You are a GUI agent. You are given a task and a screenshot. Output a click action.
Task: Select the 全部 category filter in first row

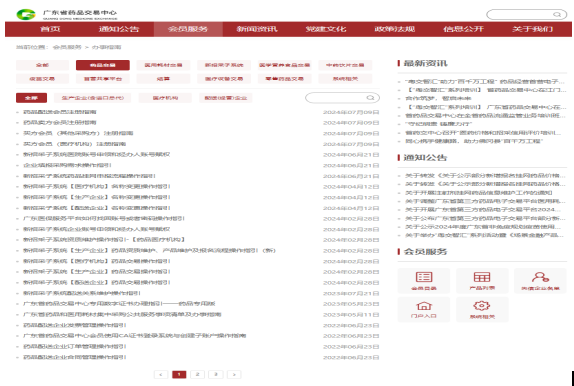tap(42, 65)
